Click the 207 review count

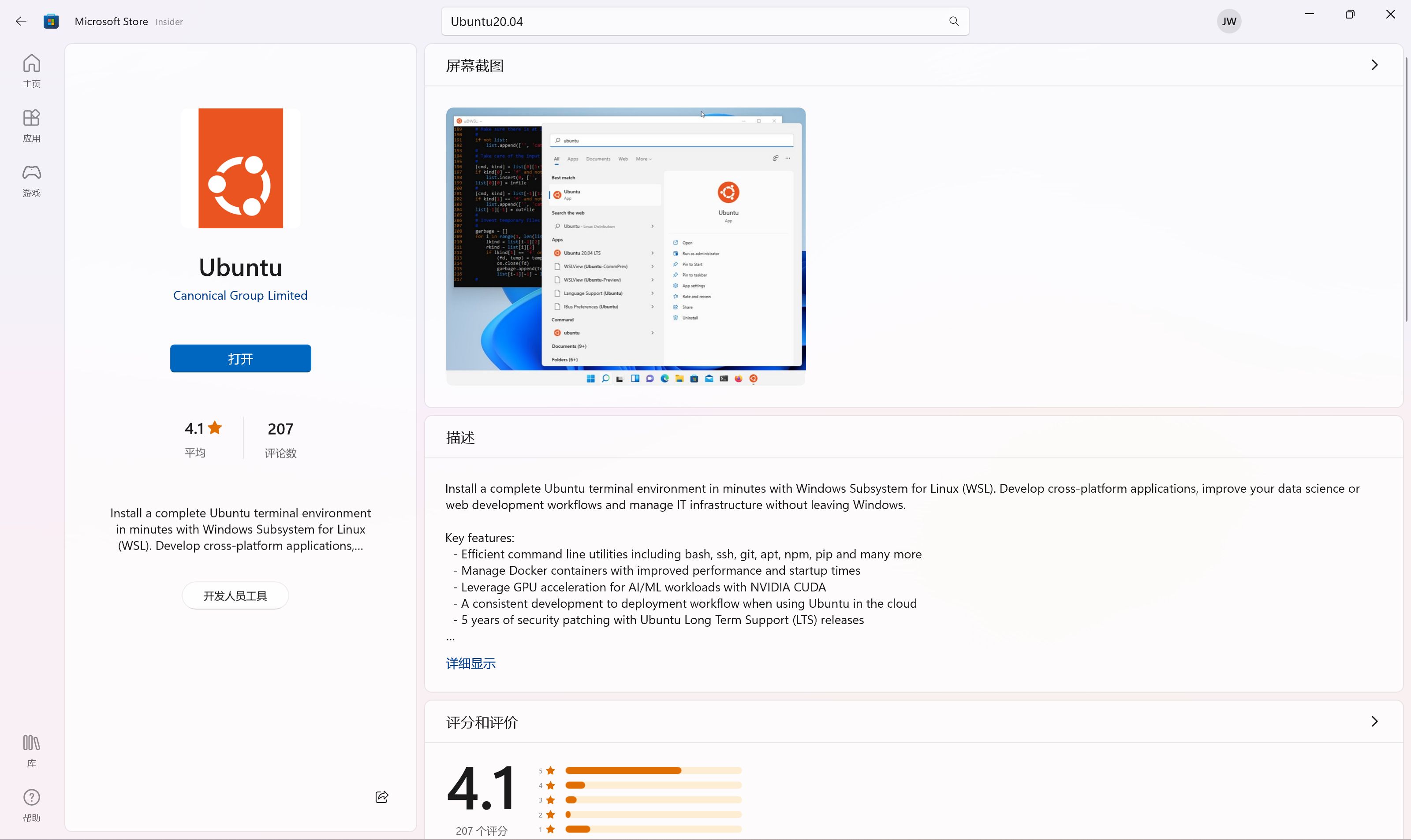280,428
